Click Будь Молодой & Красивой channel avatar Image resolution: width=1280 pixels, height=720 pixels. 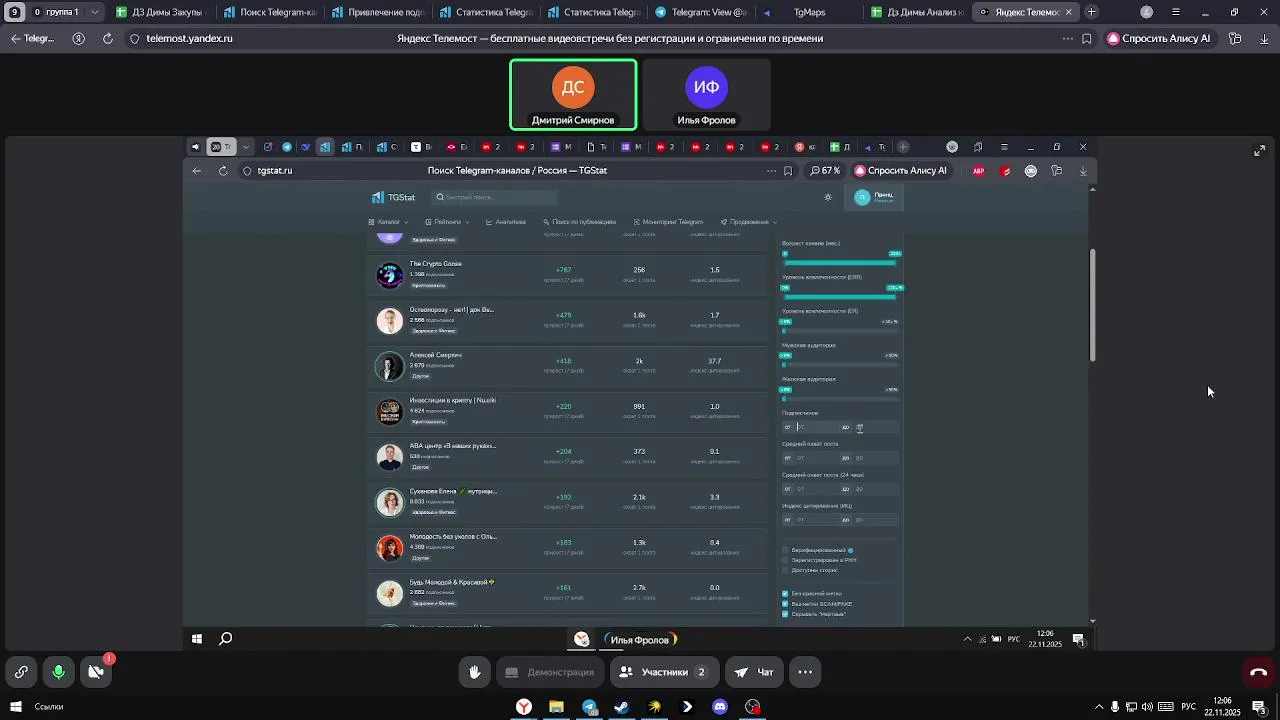point(389,593)
